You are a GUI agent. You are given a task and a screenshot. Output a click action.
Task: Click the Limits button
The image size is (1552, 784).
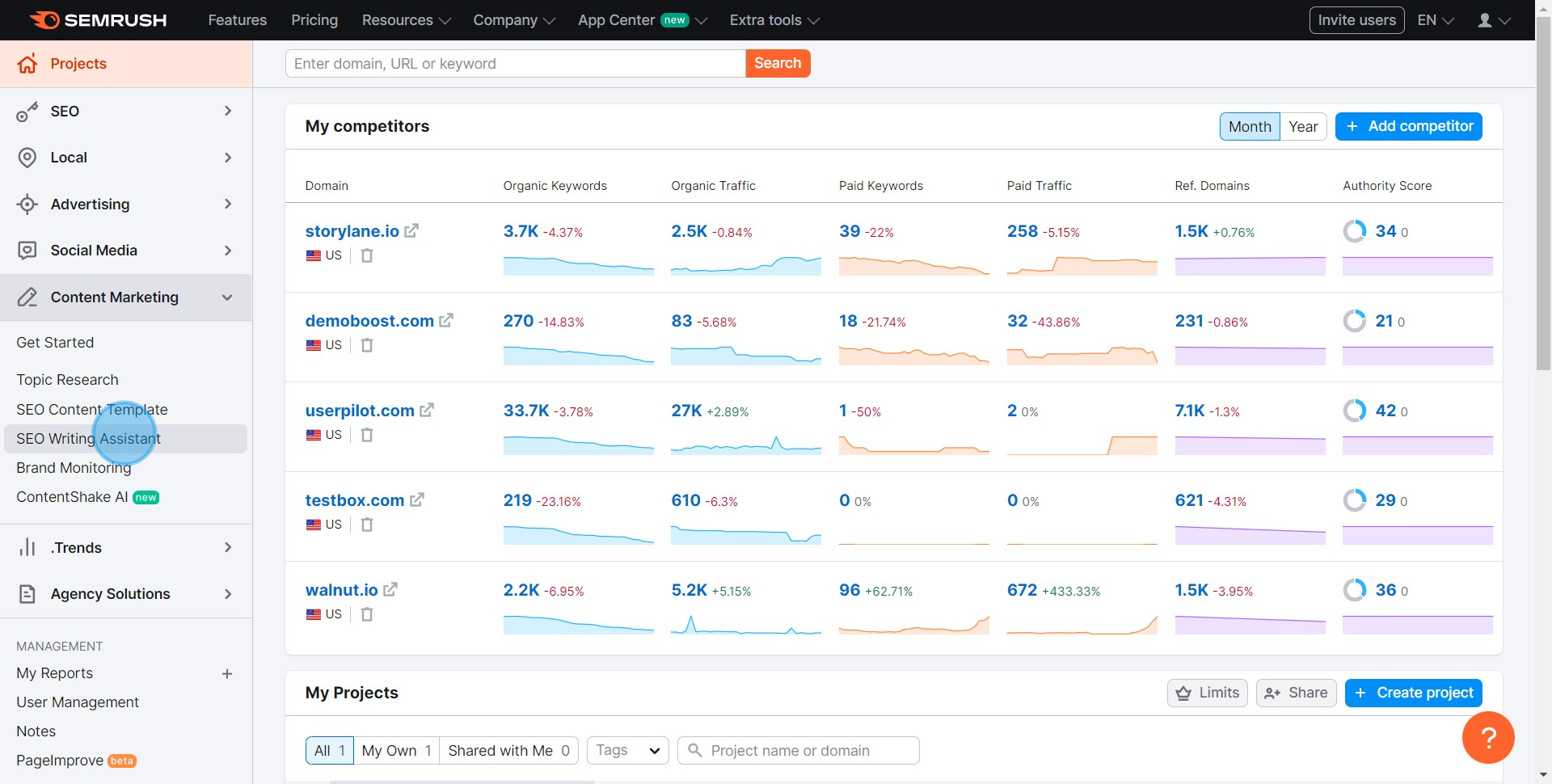click(x=1208, y=693)
